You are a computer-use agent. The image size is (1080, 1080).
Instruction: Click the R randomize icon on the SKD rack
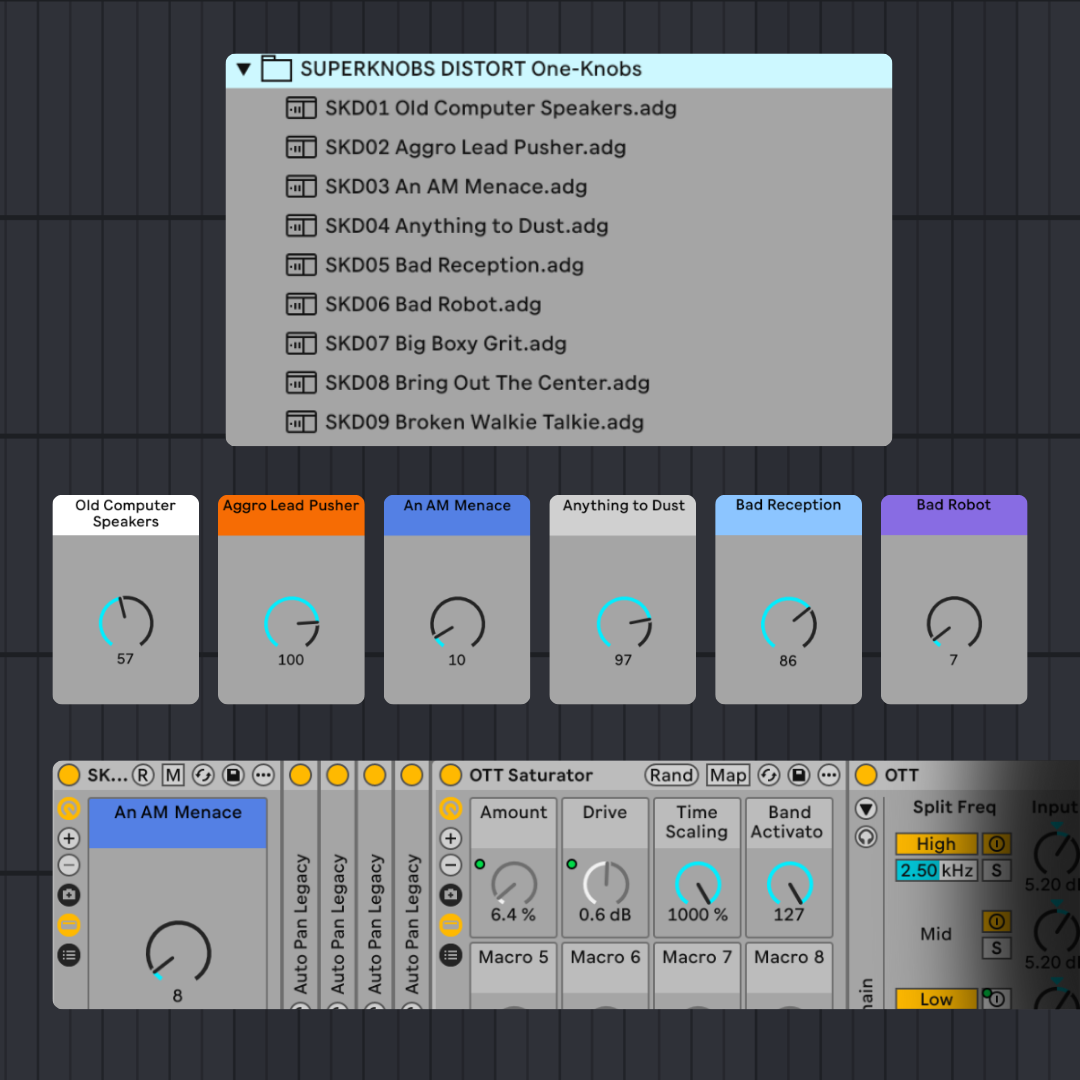pyautogui.click(x=143, y=776)
